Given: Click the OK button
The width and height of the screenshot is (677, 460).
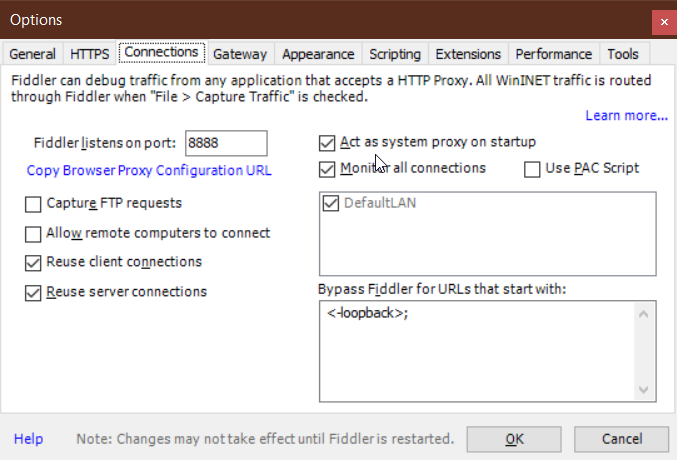Looking at the screenshot, I should pyautogui.click(x=514, y=439).
